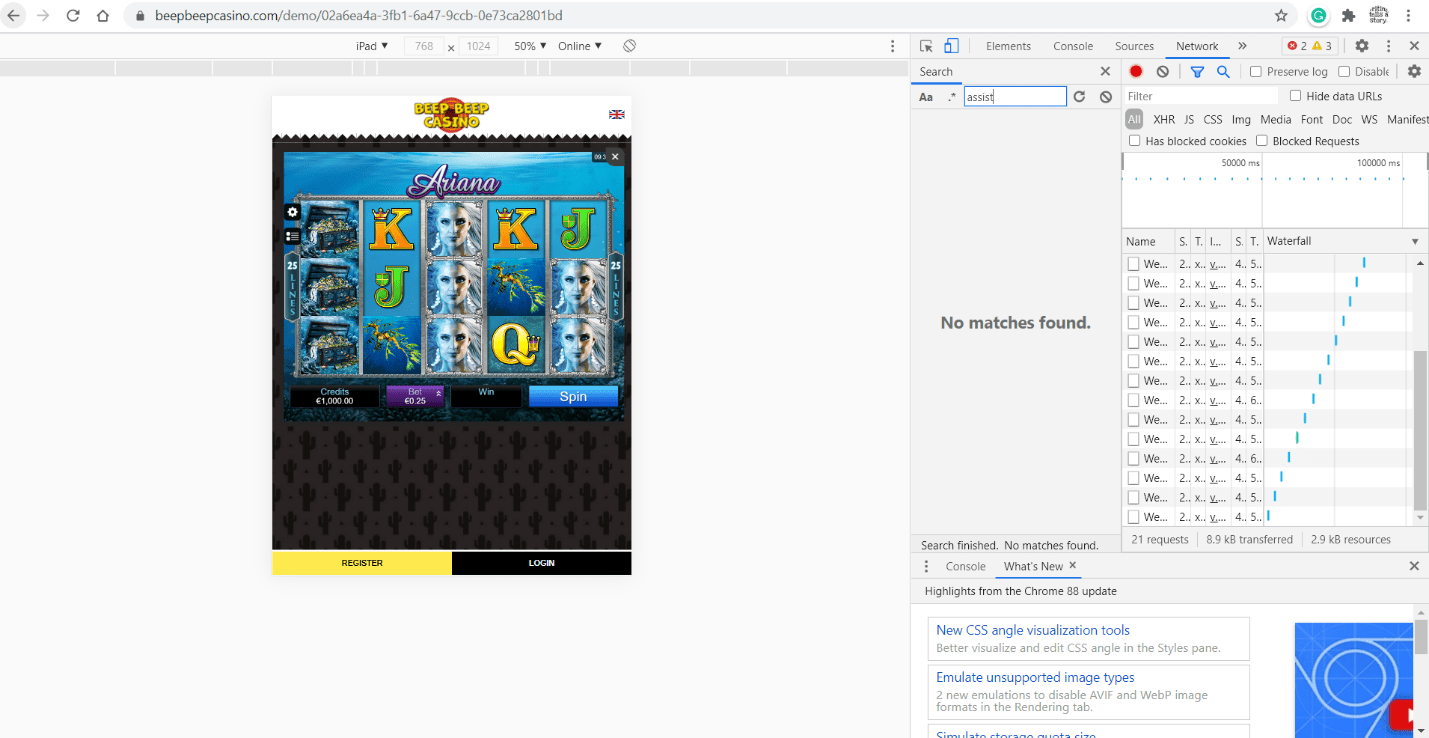Clear the network log
Screen dimensions: 1429x738
[1162, 71]
